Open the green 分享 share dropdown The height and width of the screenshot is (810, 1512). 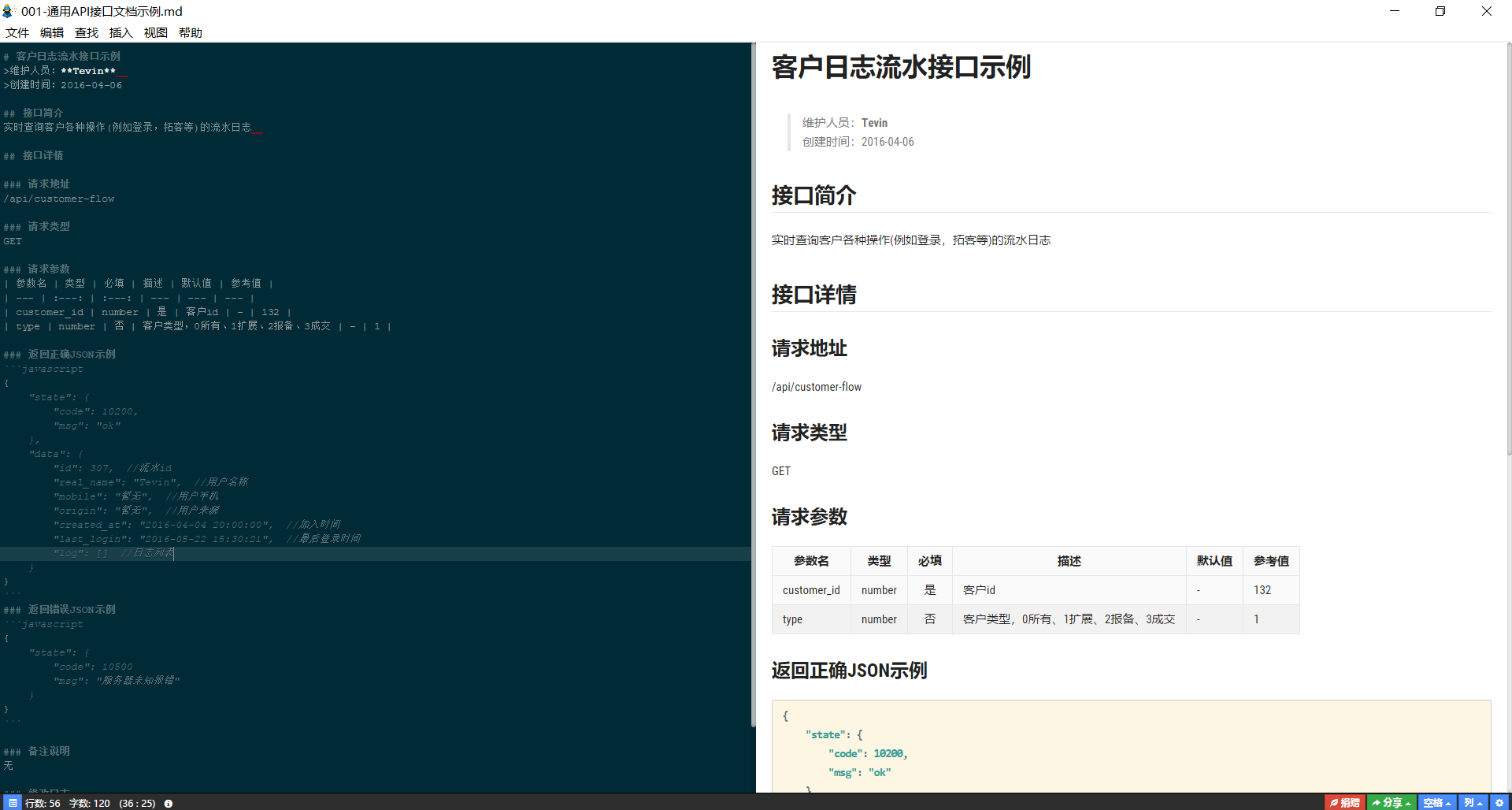click(1392, 803)
